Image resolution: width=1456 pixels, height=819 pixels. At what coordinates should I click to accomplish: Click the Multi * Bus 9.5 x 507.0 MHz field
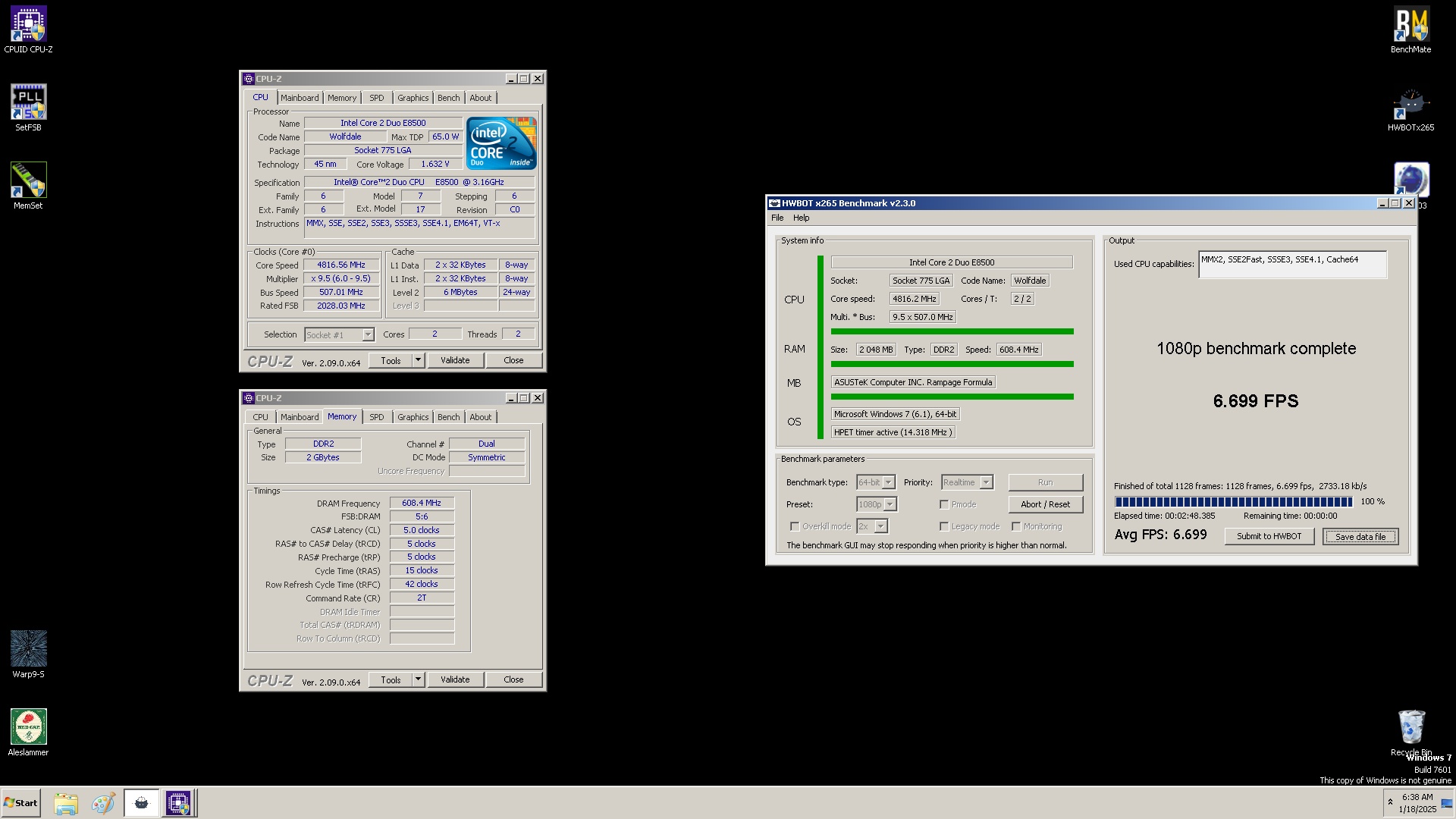coord(922,317)
